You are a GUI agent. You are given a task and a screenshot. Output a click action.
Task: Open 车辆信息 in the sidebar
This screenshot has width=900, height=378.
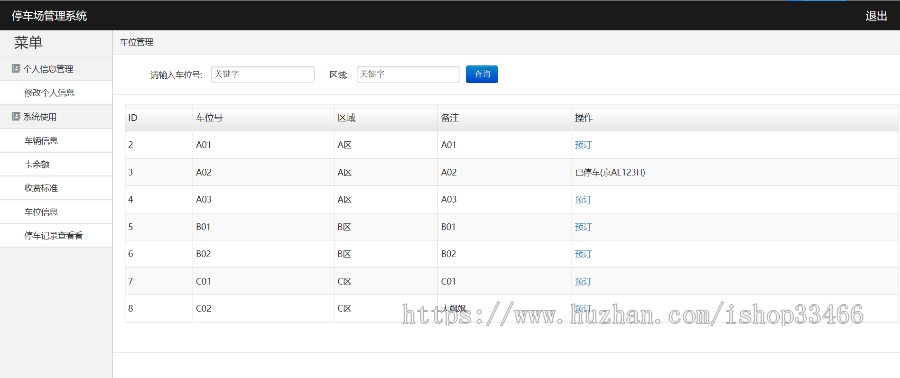point(41,141)
